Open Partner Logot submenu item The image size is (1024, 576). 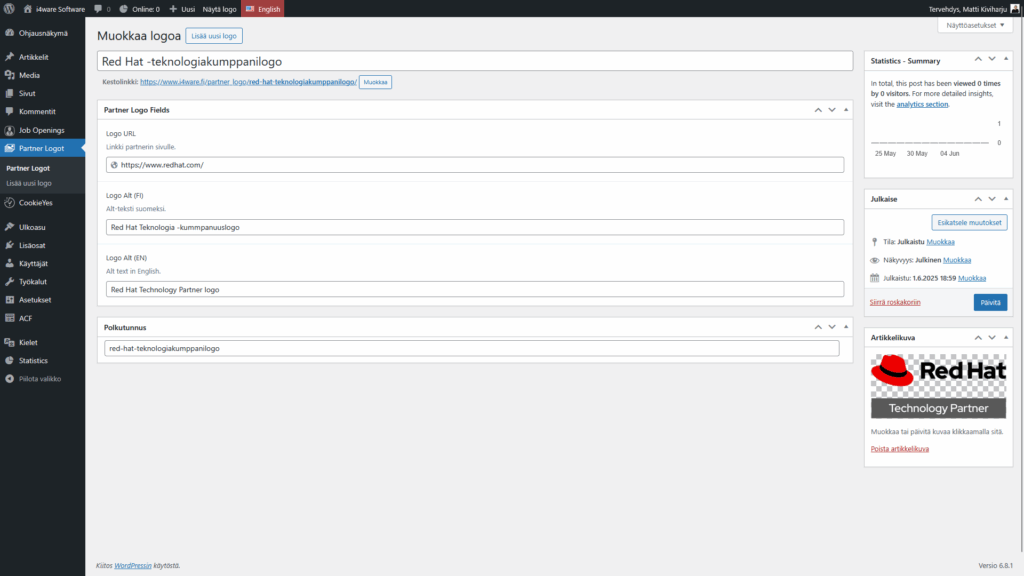pos(28,168)
